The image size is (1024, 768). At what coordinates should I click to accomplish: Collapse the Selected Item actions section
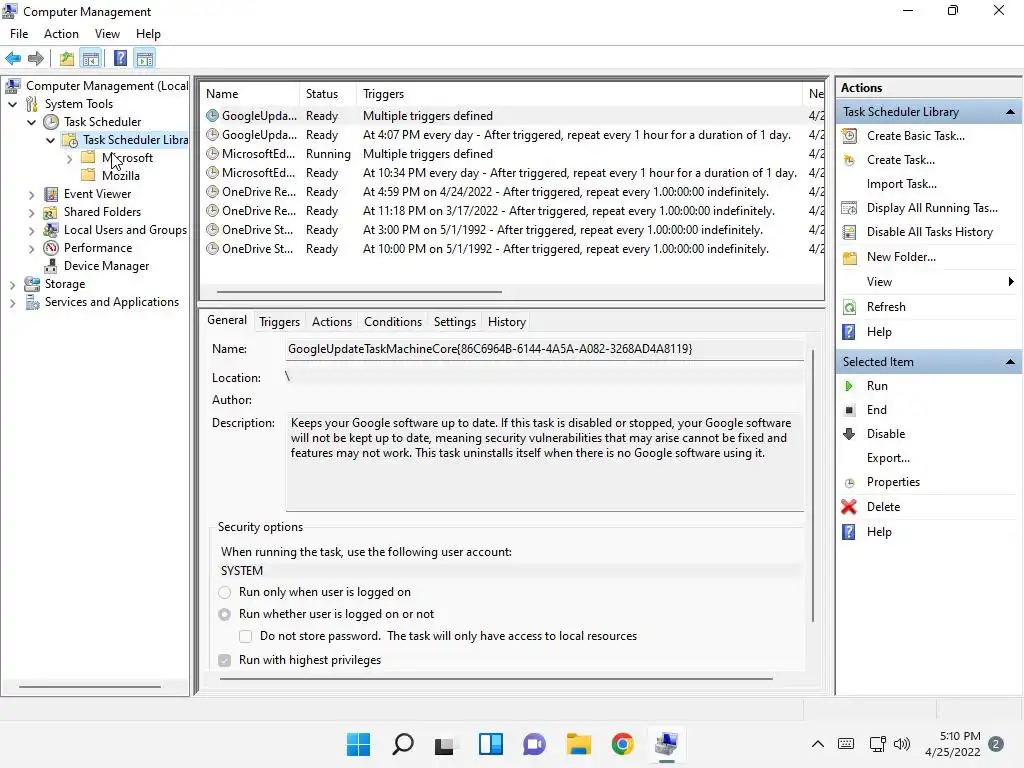tap(1010, 362)
